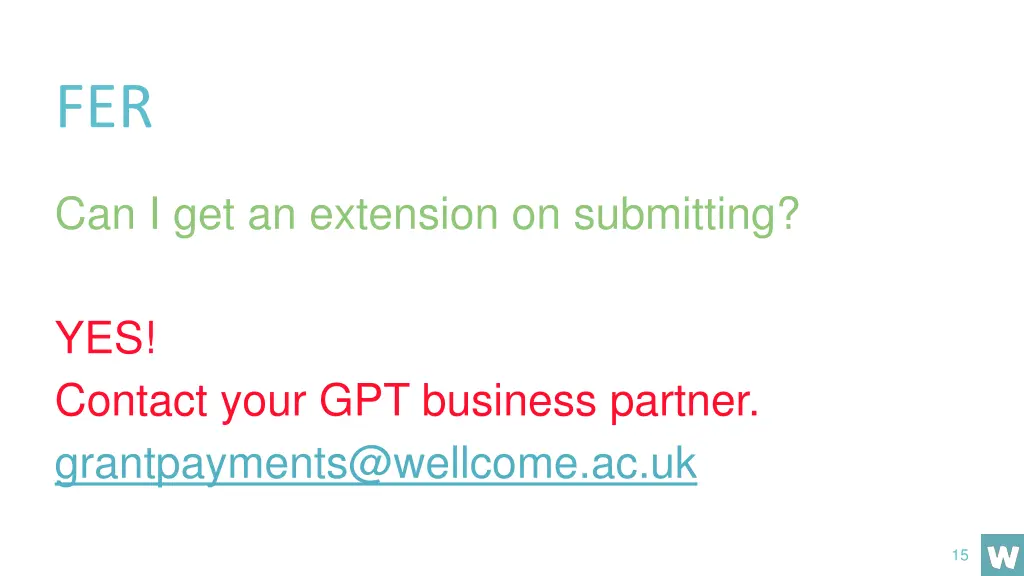Select the word 'Contact' in red text
The image size is (1024, 576).
(x=131, y=400)
